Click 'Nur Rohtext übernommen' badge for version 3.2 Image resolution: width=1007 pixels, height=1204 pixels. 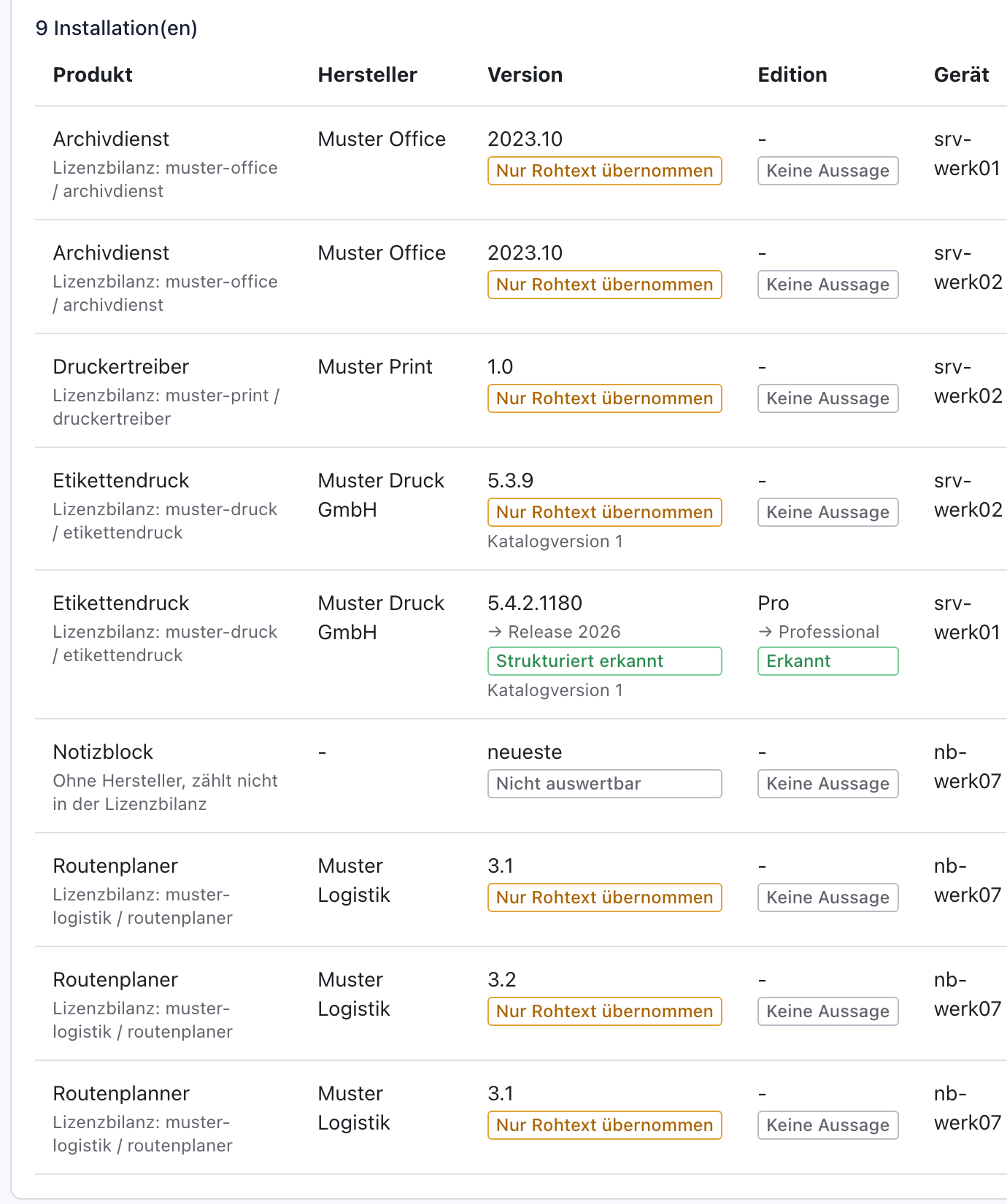[604, 1011]
